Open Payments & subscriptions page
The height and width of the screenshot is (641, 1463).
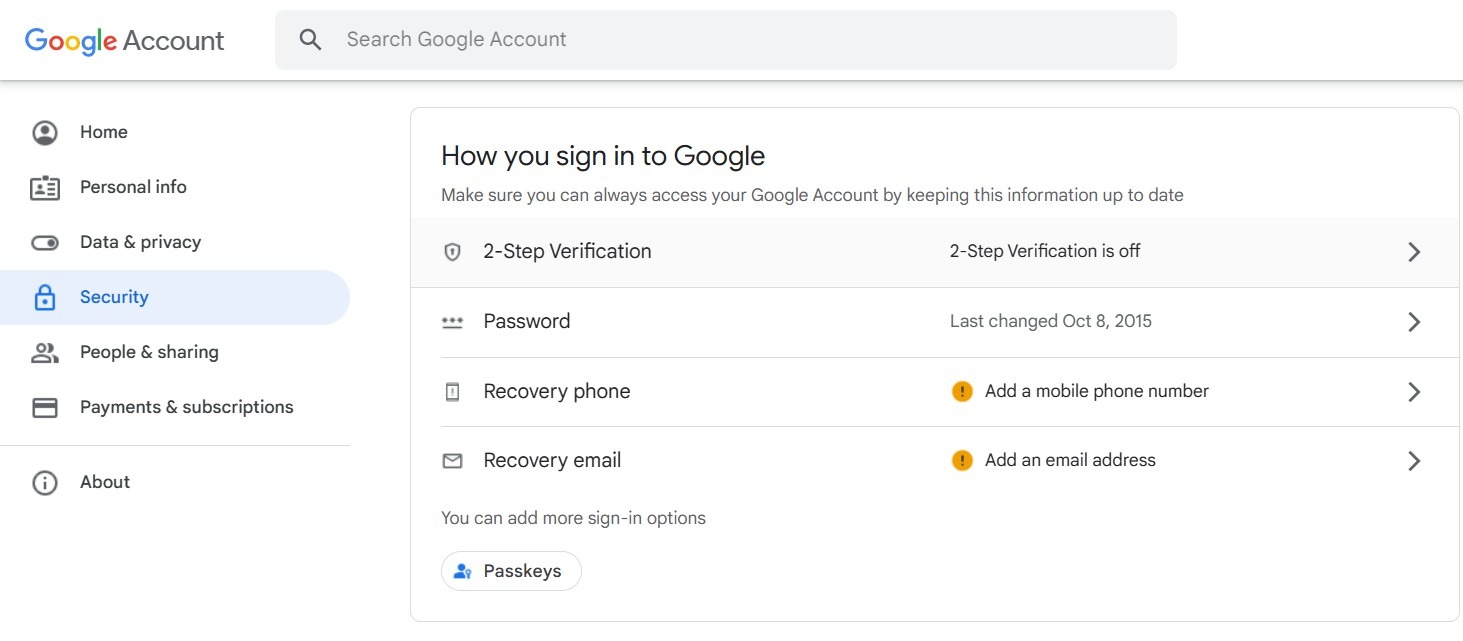point(187,407)
